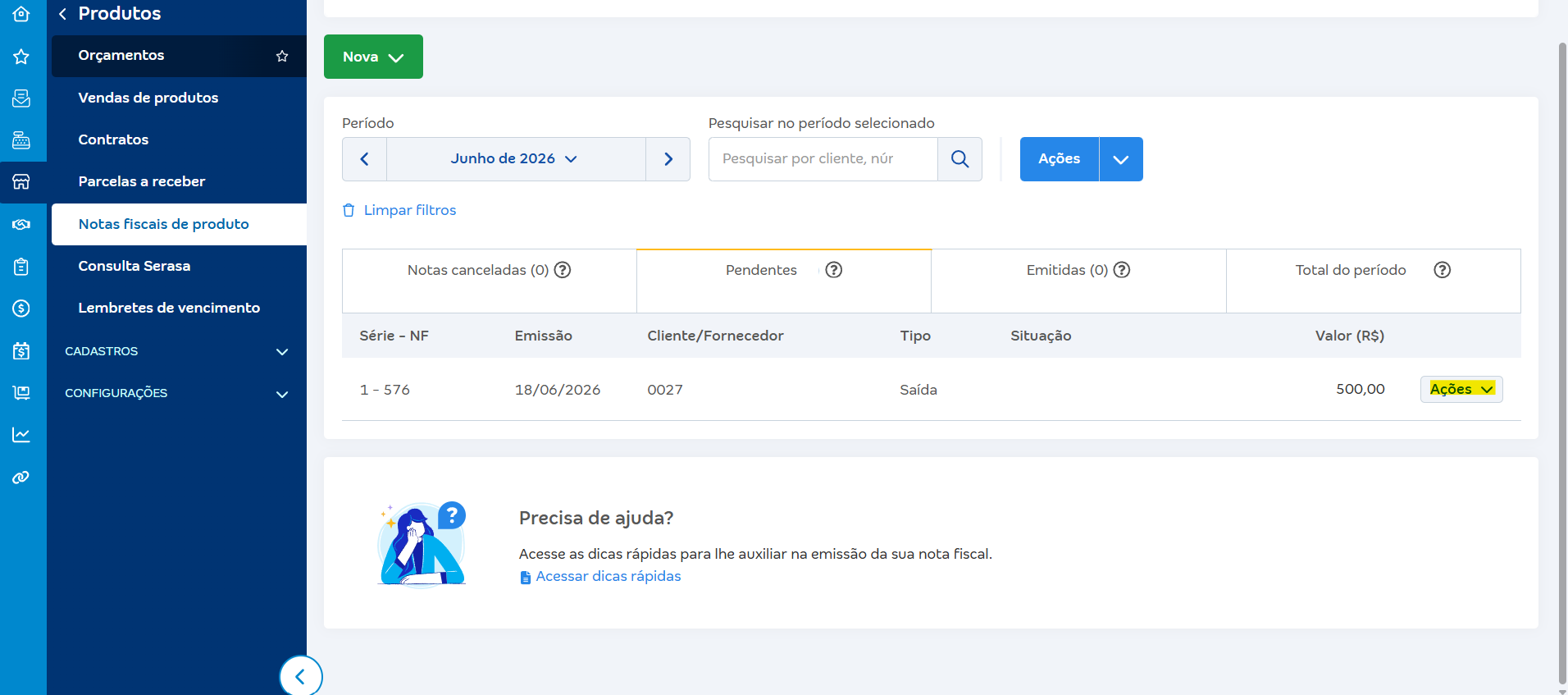The height and width of the screenshot is (695, 1568).
Task: Open the Nova dropdown button
Action: pyautogui.click(x=373, y=57)
